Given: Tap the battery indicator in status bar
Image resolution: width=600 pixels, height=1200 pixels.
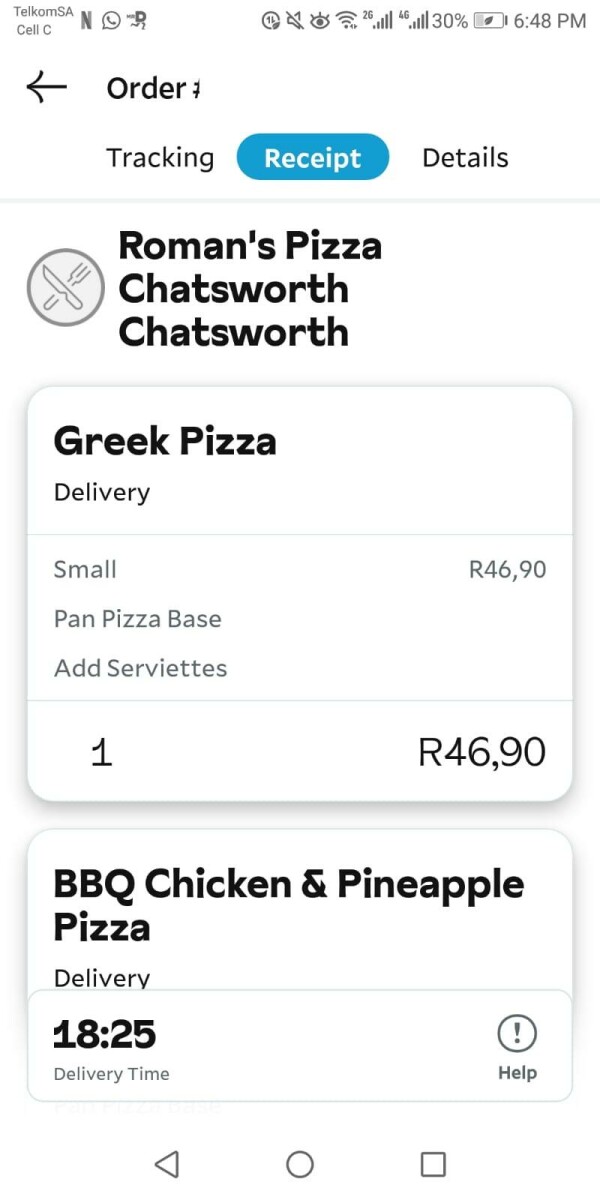Looking at the screenshot, I should click(x=490, y=21).
